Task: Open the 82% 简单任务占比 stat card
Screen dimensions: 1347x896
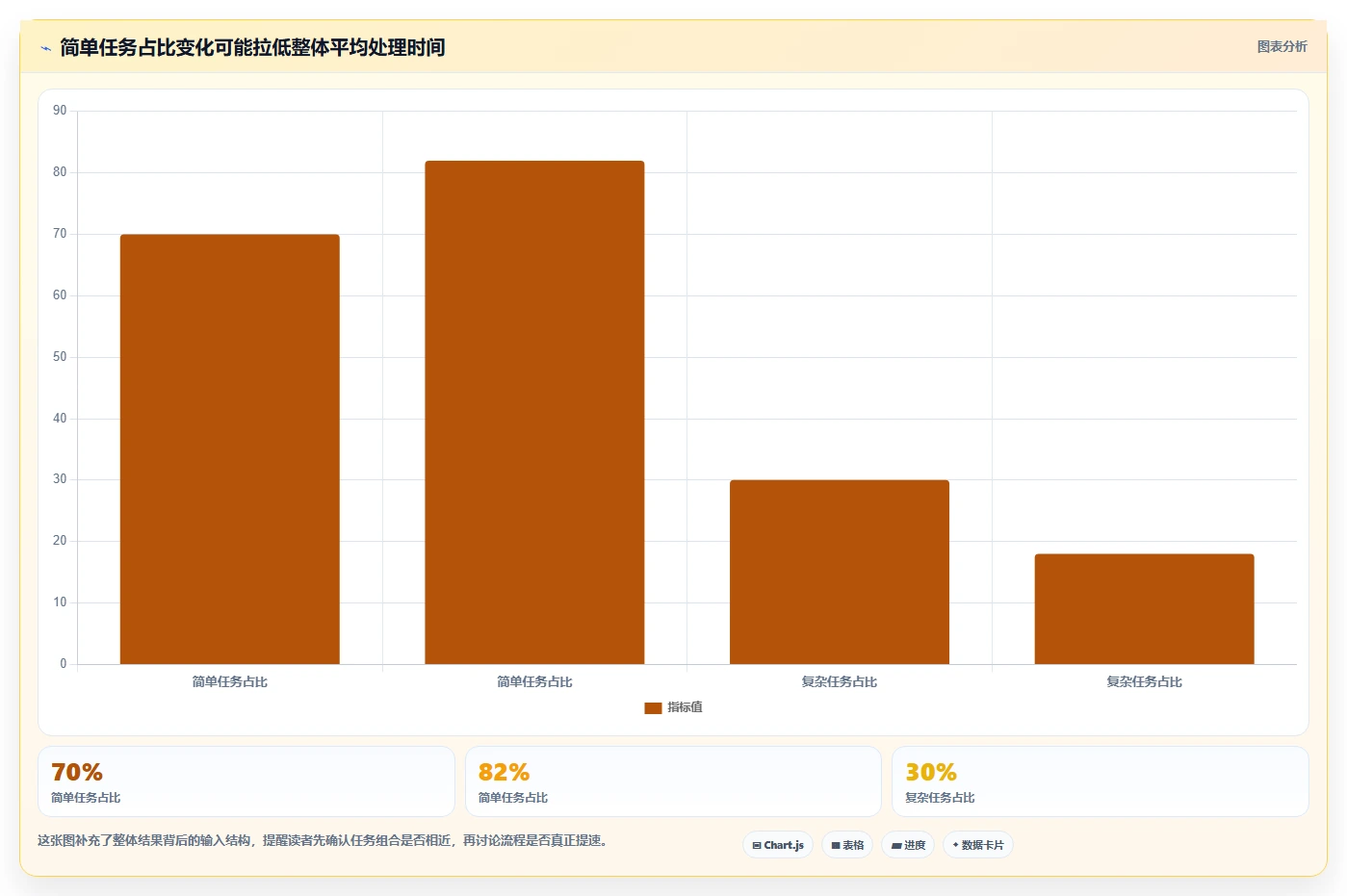Action: tap(673, 781)
